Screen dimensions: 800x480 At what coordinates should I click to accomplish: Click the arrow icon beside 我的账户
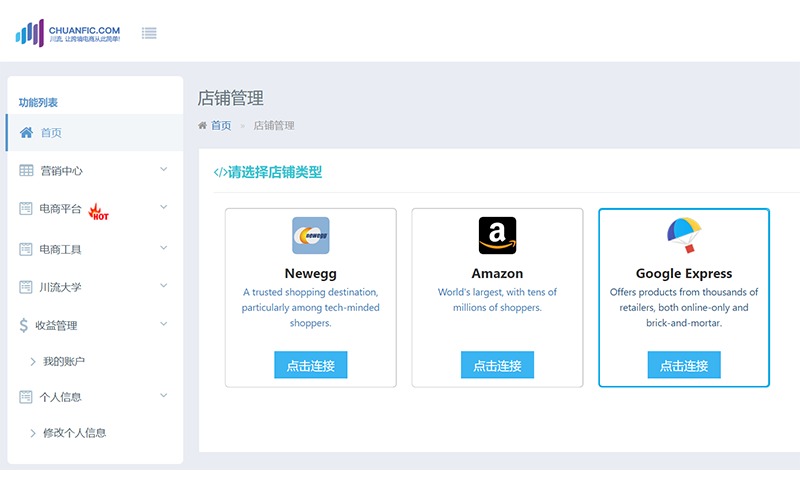coord(33,362)
